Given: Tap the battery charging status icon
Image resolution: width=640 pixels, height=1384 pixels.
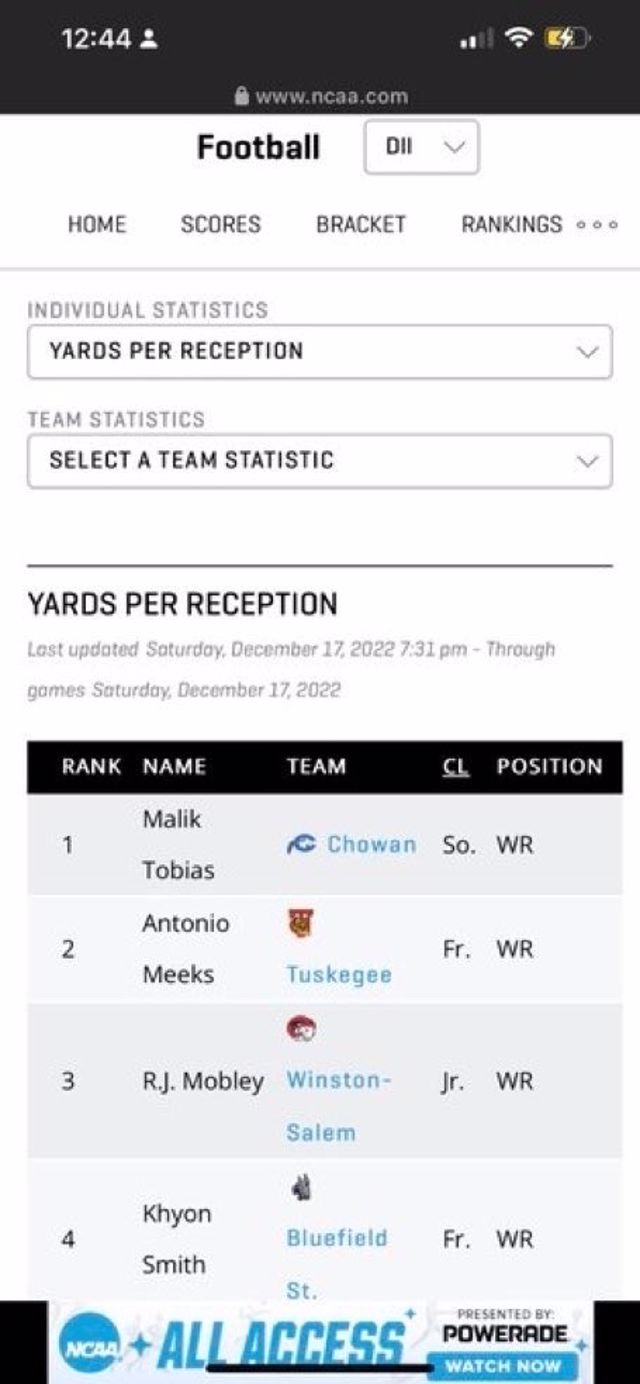Looking at the screenshot, I should click(565, 39).
